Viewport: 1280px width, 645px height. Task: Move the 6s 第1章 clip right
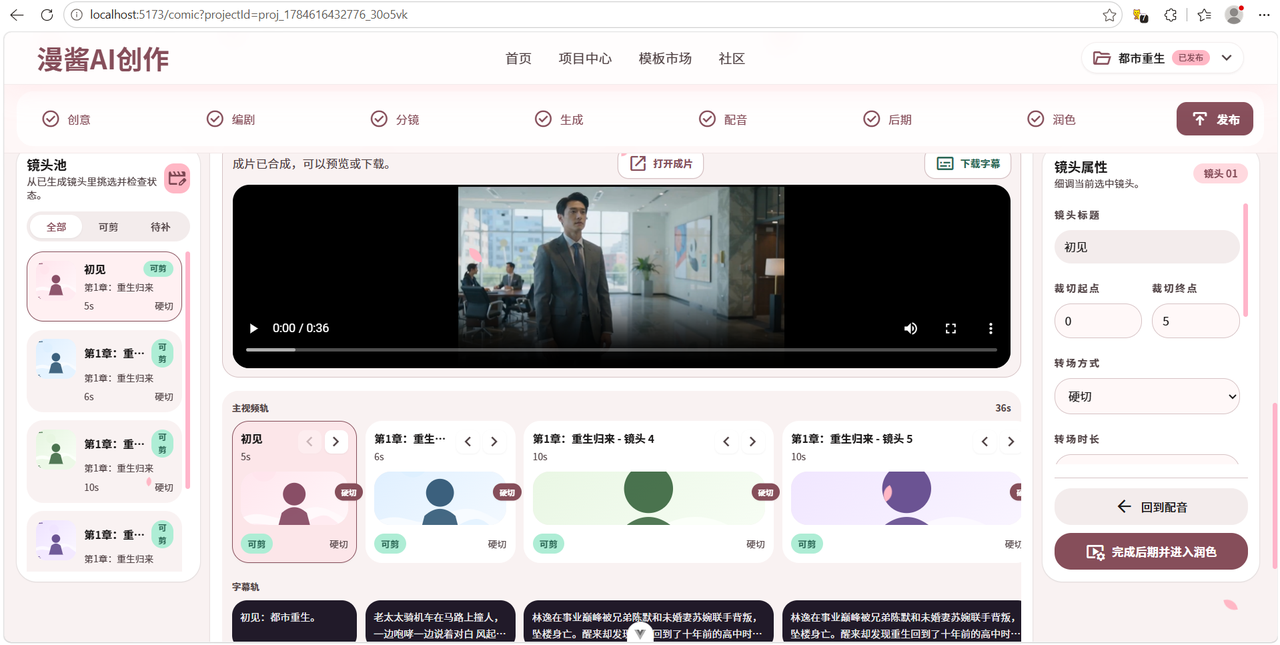pyautogui.click(x=494, y=441)
